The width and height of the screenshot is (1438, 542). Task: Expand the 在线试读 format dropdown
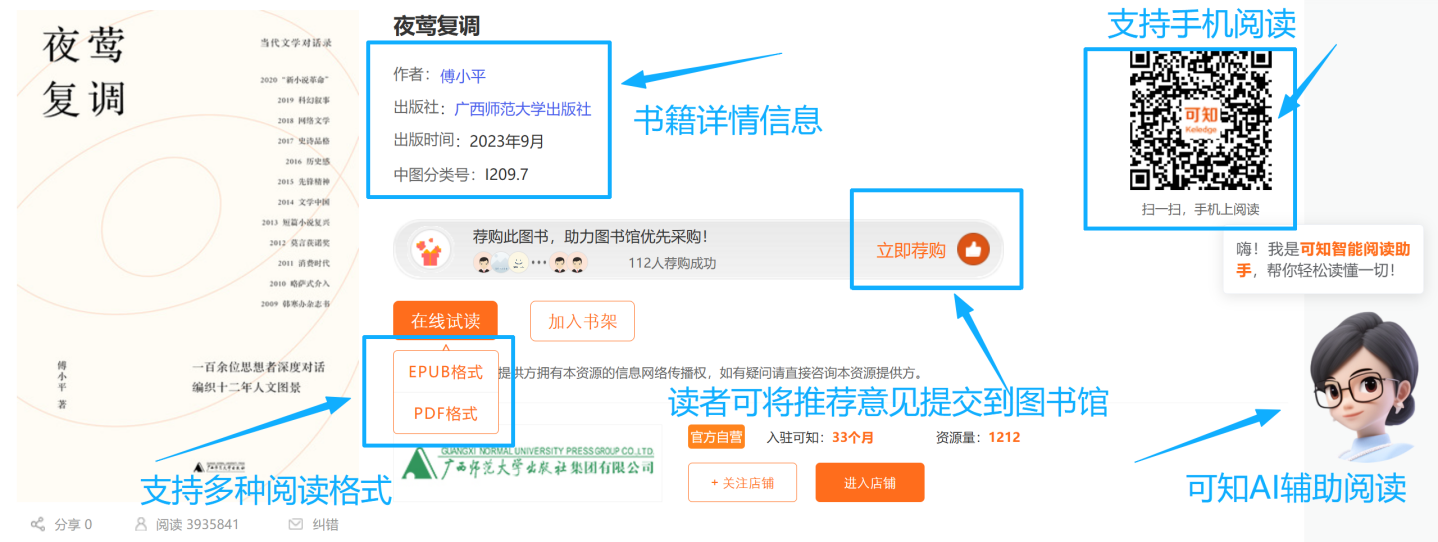click(x=445, y=321)
